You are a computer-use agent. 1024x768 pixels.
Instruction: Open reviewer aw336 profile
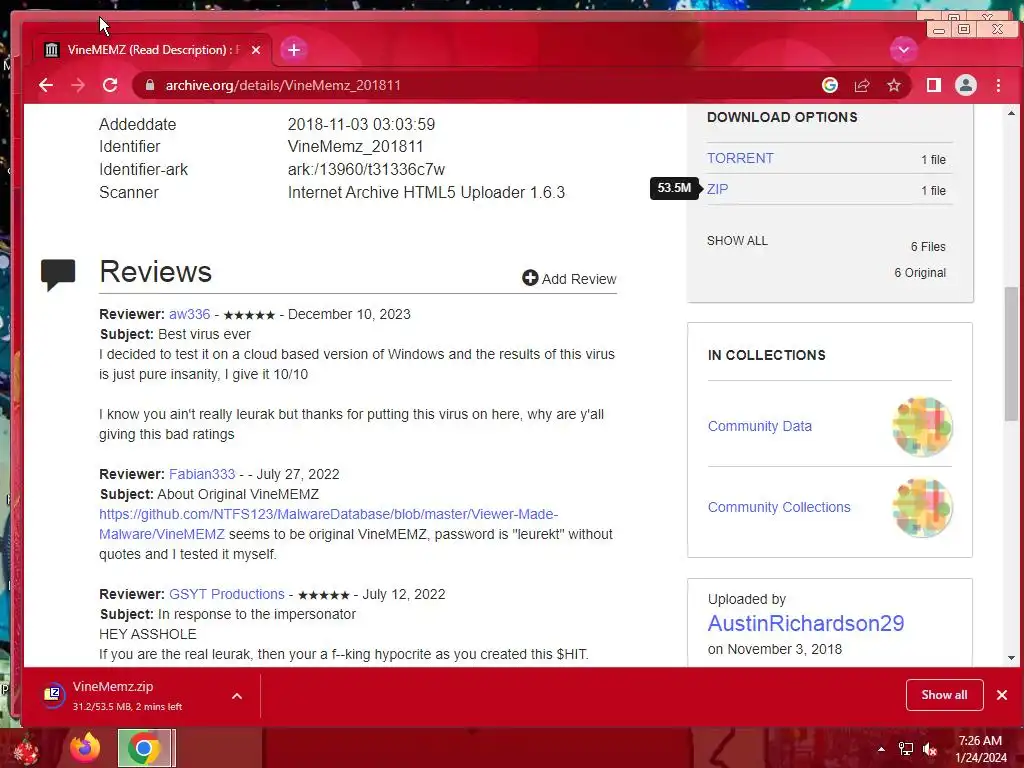click(189, 314)
